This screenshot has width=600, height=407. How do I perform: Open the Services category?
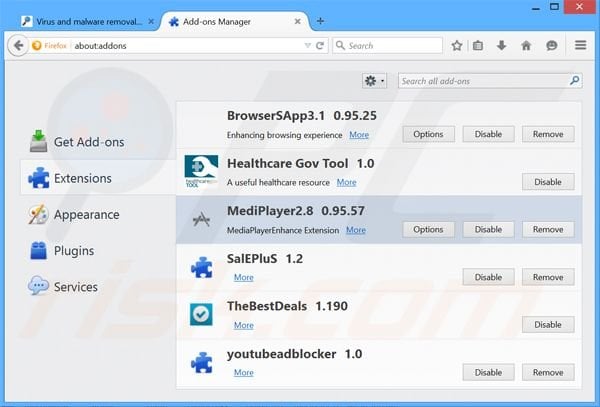point(98,287)
